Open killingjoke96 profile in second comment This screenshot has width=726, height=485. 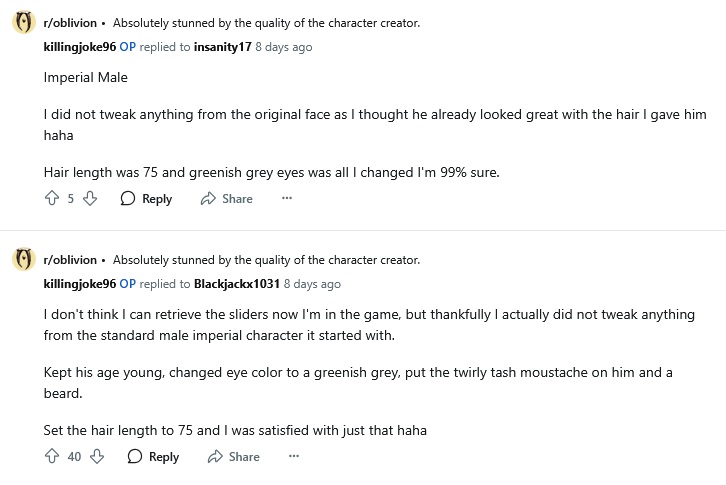click(80, 284)
